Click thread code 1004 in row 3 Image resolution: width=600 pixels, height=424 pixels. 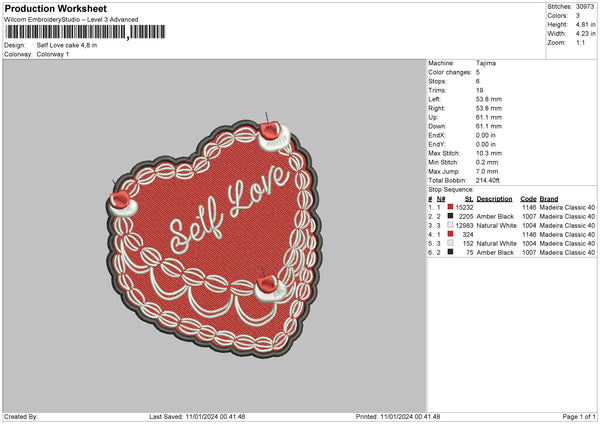point(529,225)
